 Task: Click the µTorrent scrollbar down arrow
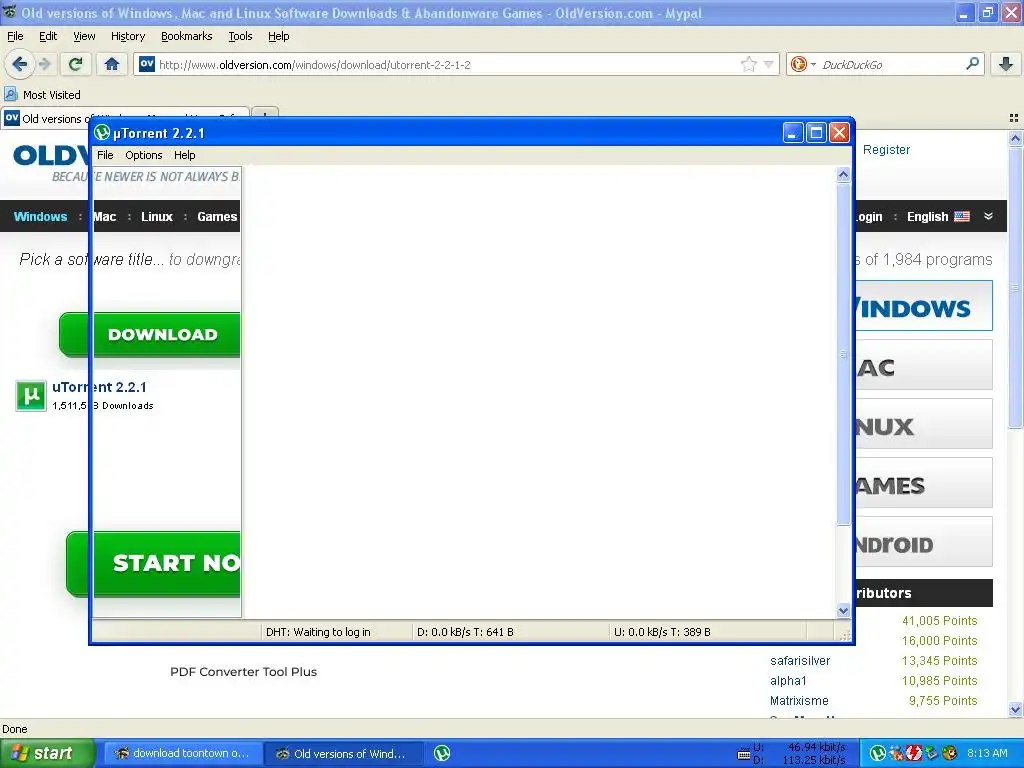coord(843,611)
